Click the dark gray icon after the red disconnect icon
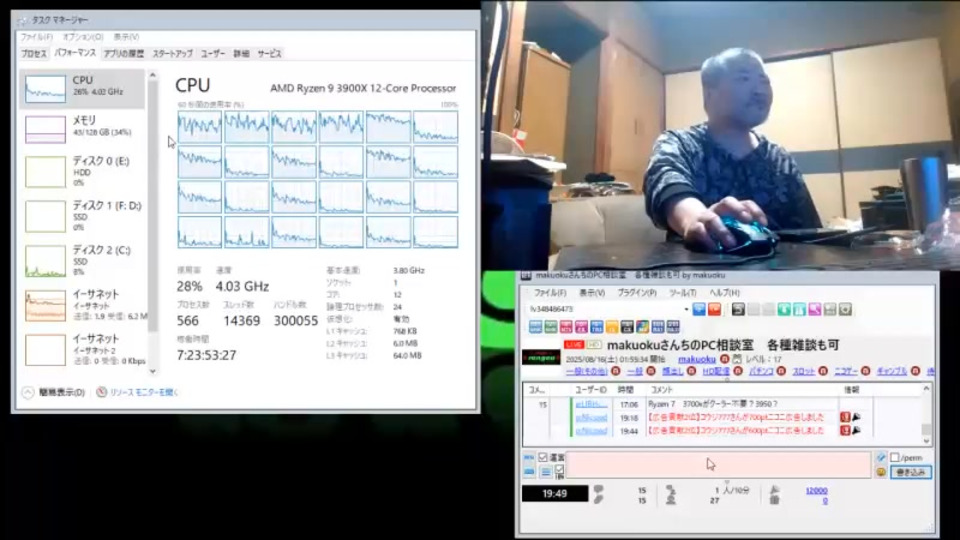 point(738,309)
